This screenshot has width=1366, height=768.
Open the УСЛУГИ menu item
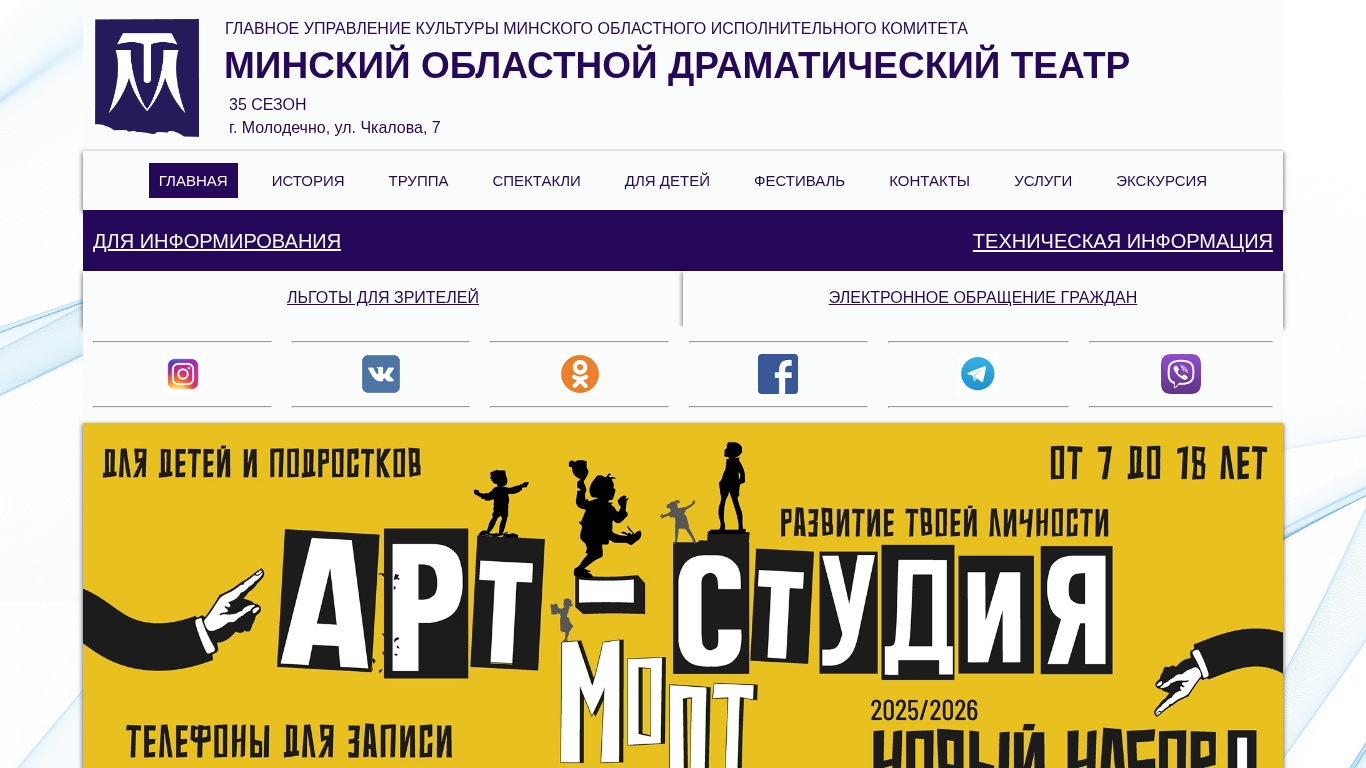[1043, 181]
